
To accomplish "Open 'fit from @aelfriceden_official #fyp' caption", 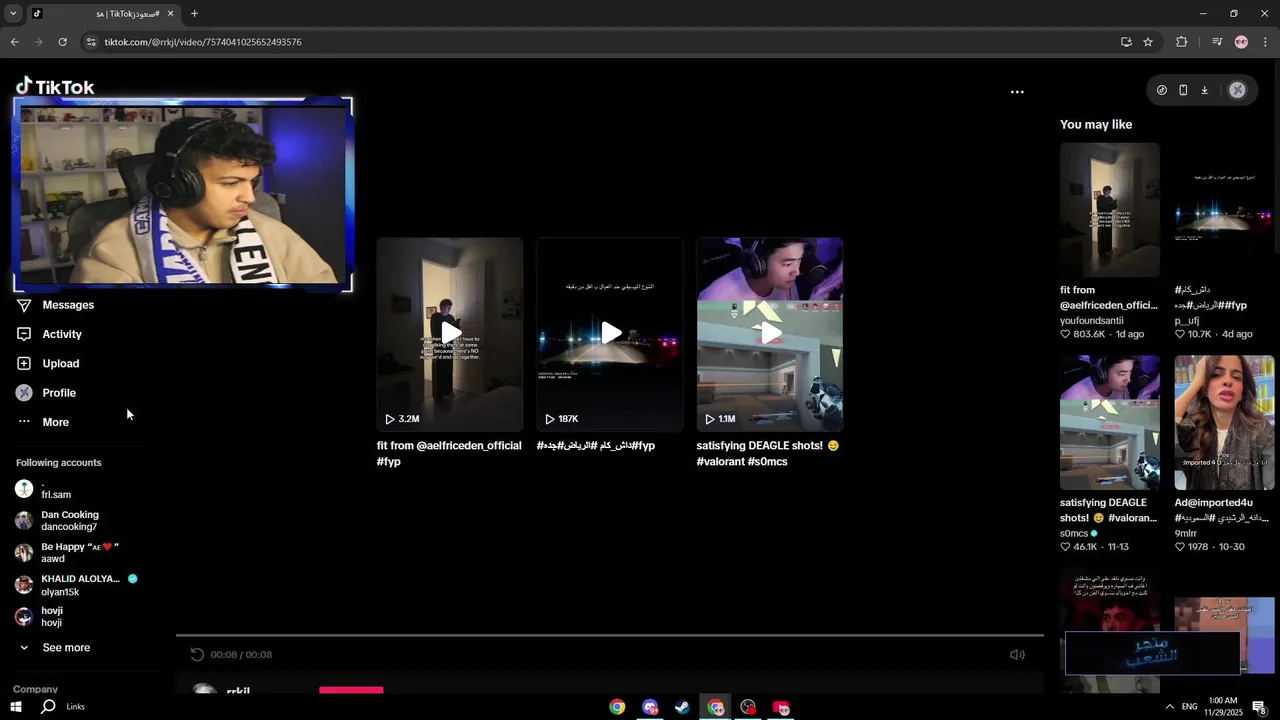I will (x=449, y=453).
